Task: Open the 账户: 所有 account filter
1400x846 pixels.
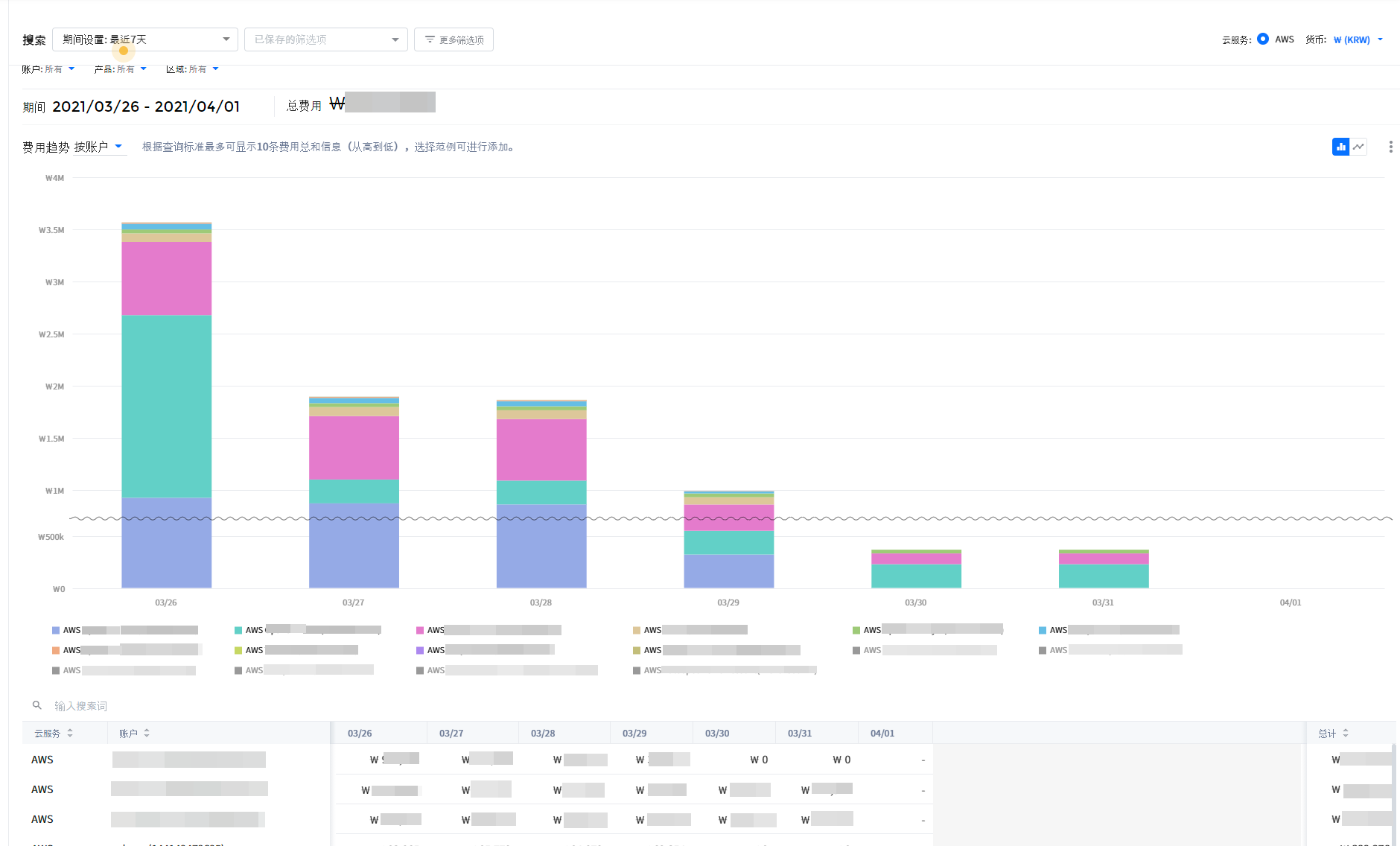Action: coord(48,69)
